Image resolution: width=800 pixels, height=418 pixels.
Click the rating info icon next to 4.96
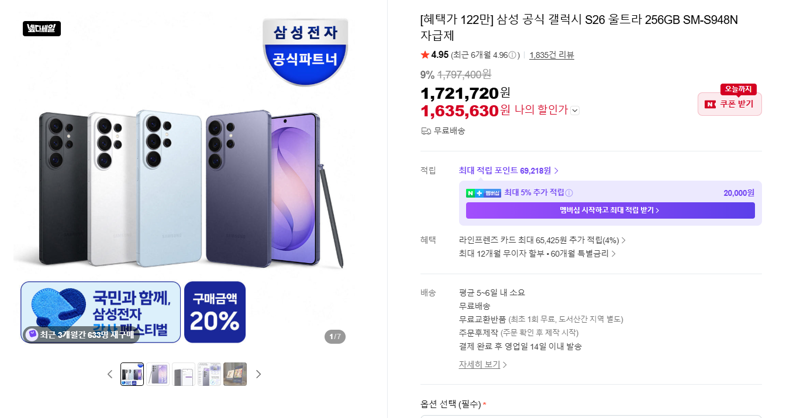[x=512, y=55]
